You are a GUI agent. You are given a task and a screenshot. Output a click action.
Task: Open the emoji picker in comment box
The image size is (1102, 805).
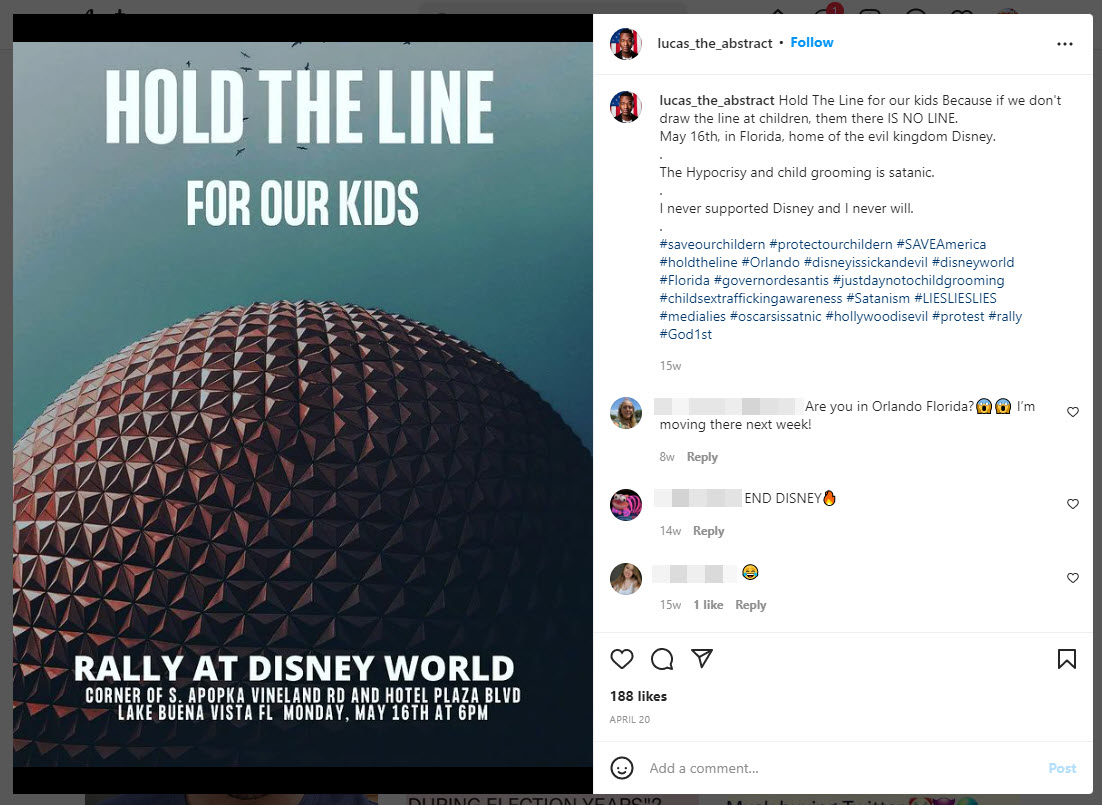pos(622,768)
